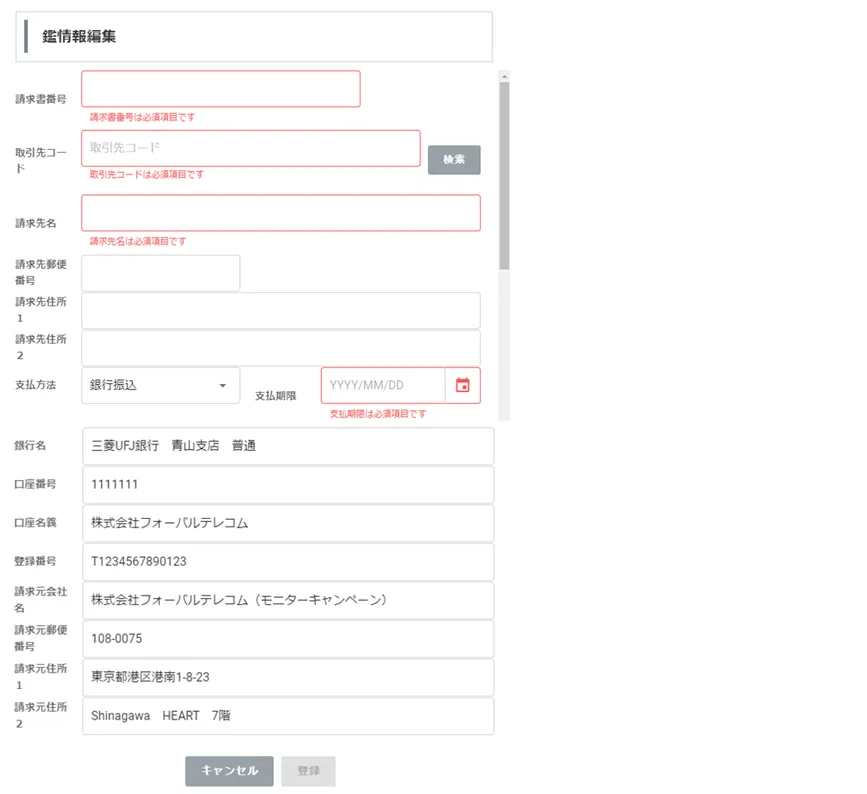Focus the 請求先名 input field
Viewport: 867px width, 794px height.
[281, 213]
